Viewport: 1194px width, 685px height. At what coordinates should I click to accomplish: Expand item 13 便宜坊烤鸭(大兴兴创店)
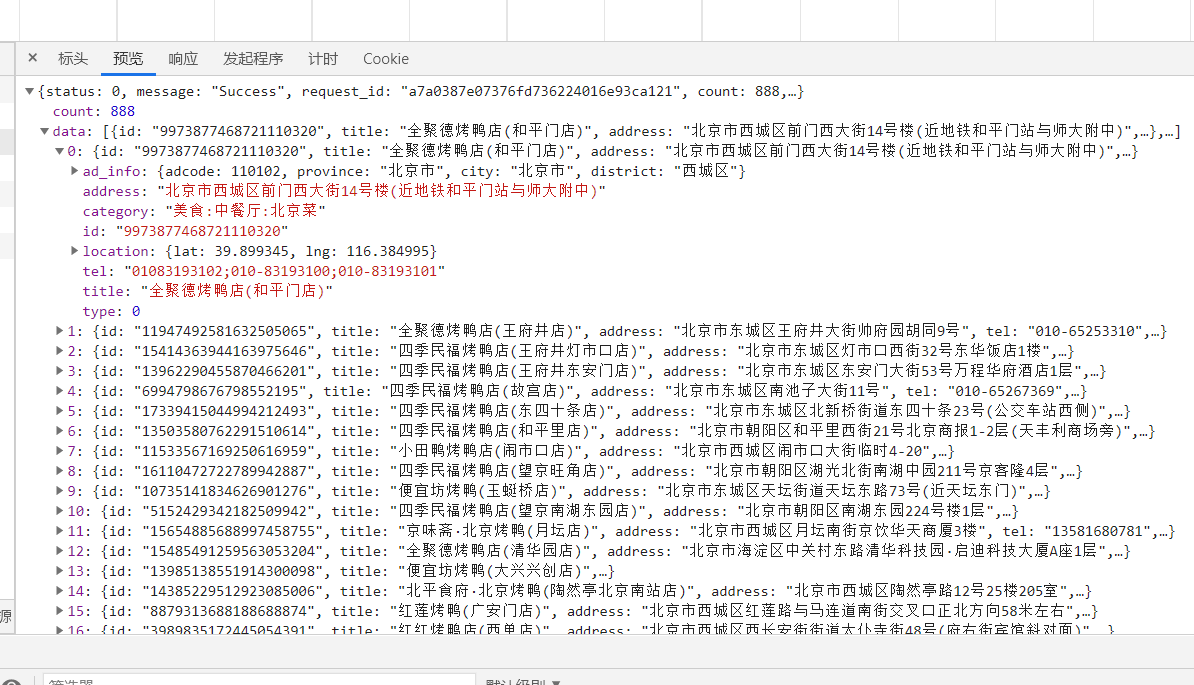point(59,571)
